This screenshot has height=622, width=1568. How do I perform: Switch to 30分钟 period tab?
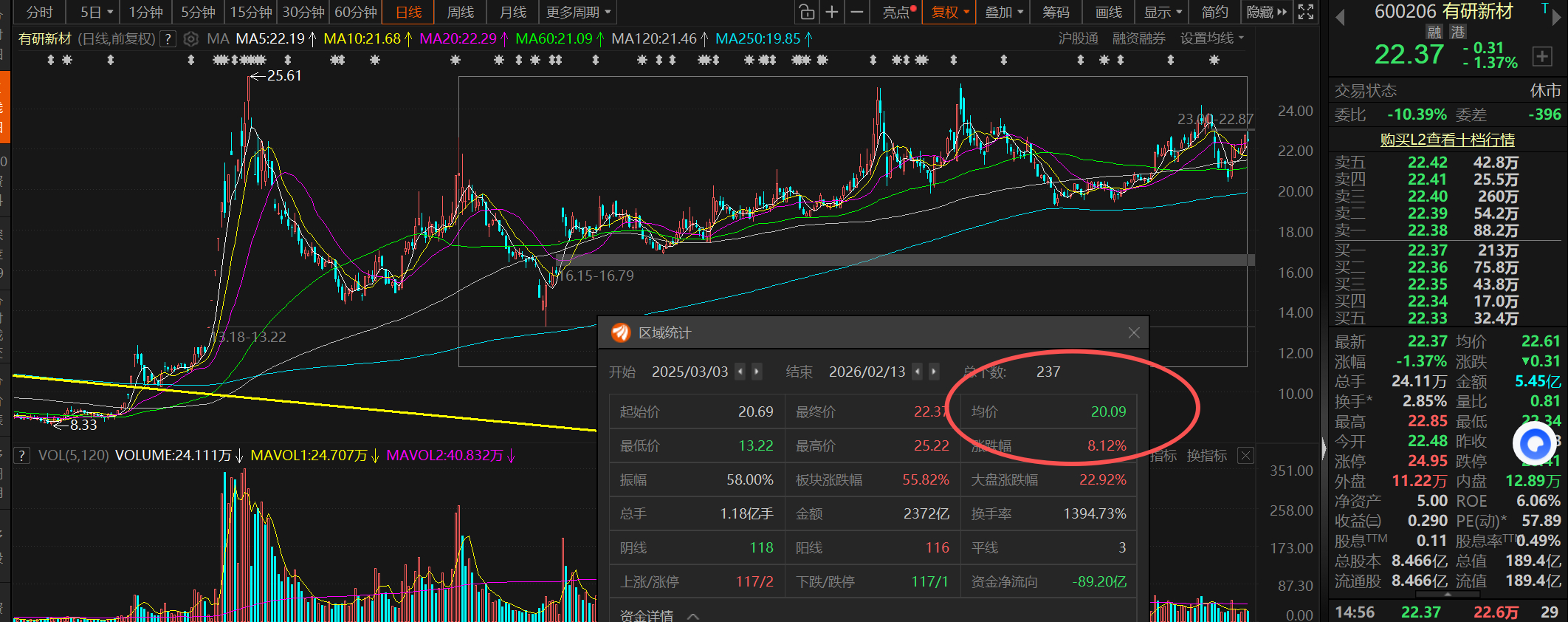click(x=303, y=12)
